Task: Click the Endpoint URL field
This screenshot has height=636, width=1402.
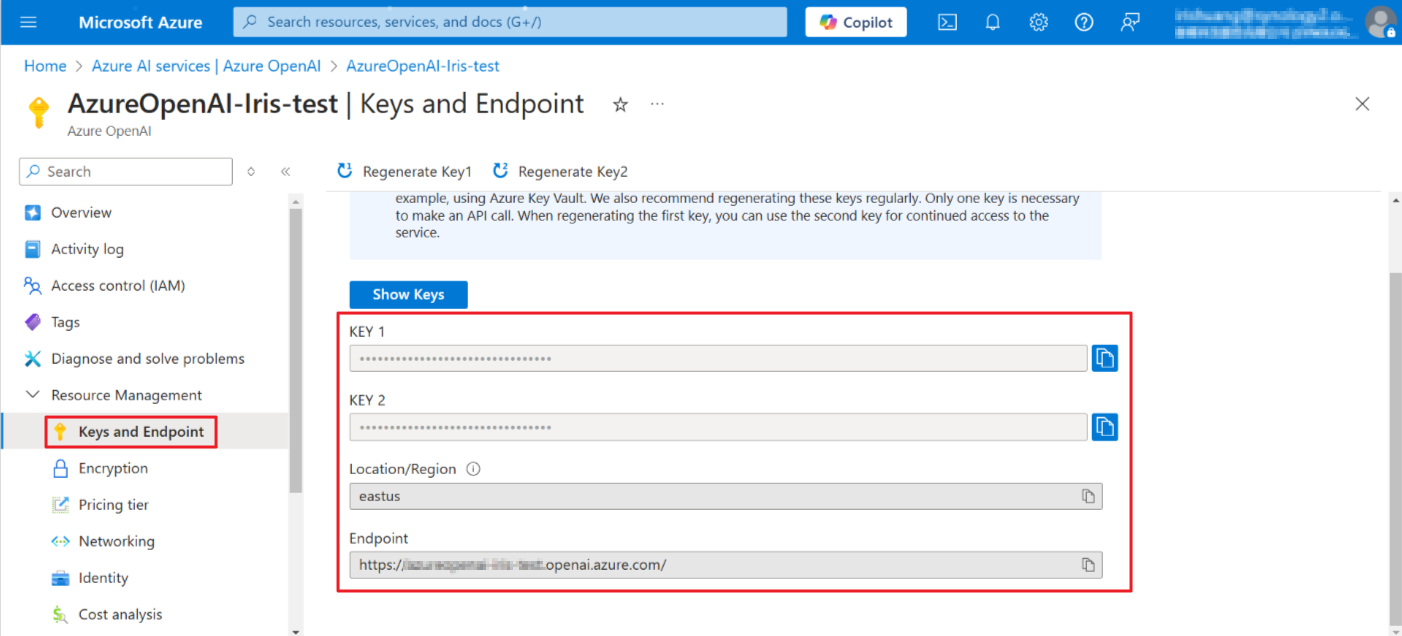Action: click(x=725, y=565)
